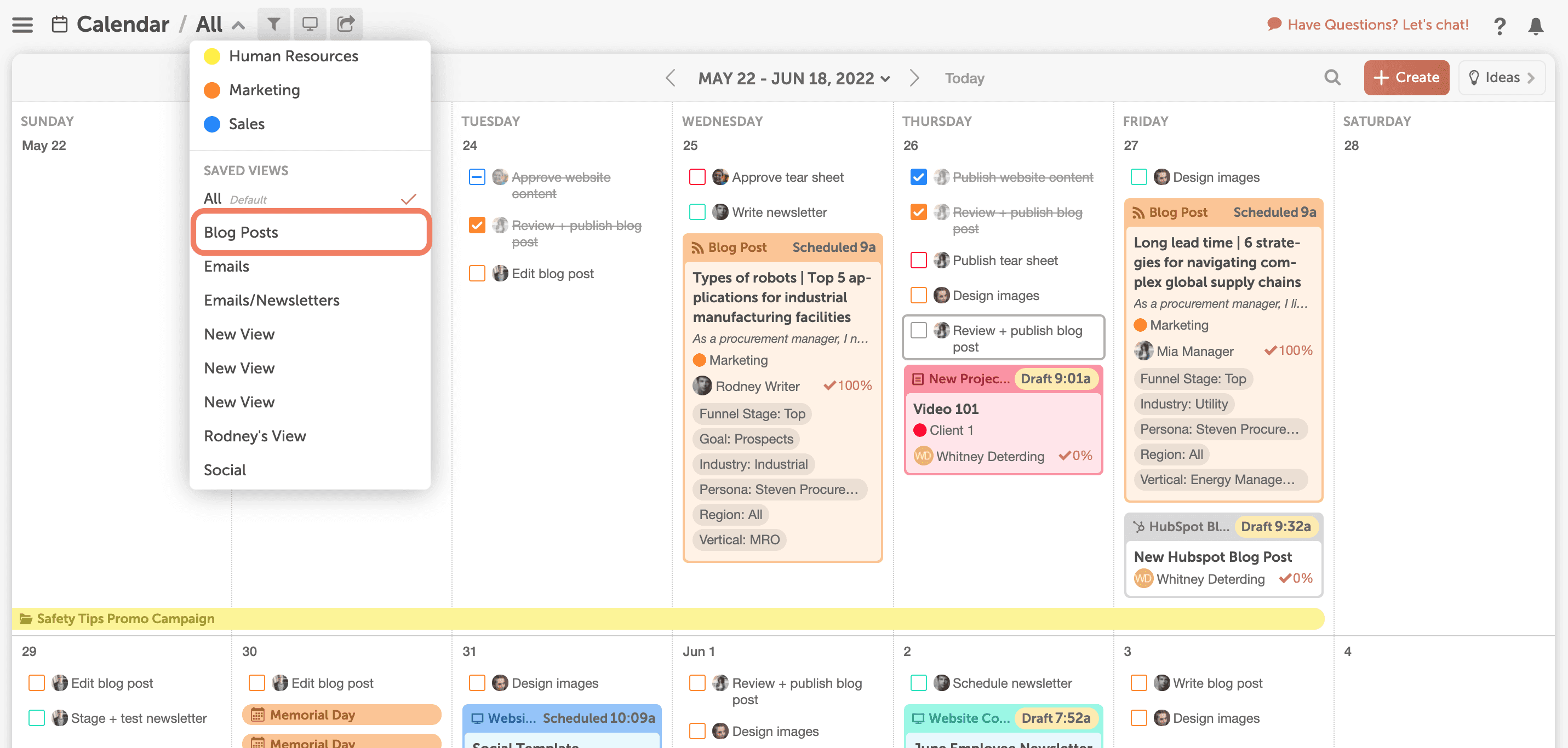Go to previous date range arrow
The width and height of the screenshot is (1568, 748).
click(x=670, y=78)
